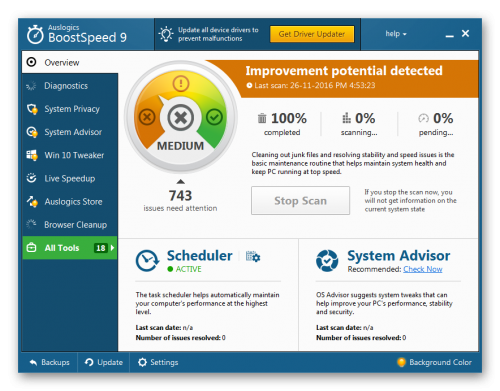The width and height of the screenshot is (500, 391).
Task: Follow the Check Now link
Action: [x=423, y=269]
